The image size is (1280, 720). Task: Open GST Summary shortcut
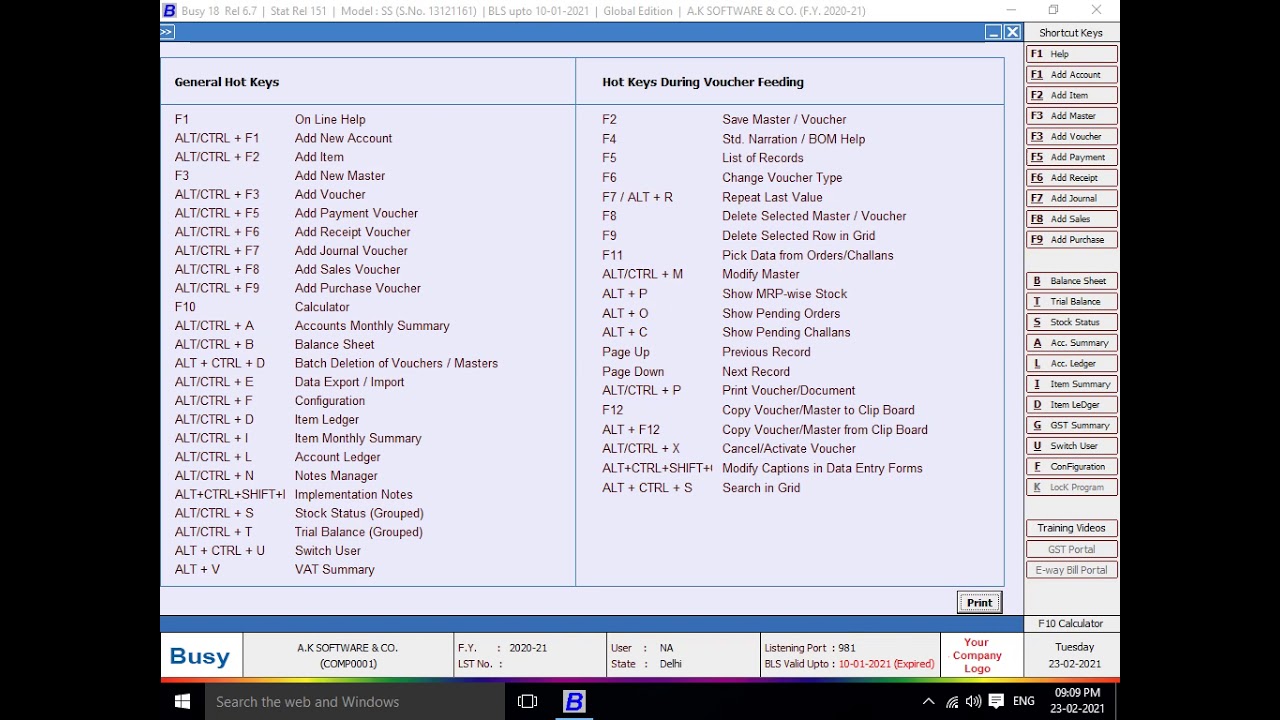coord(1071,425)
